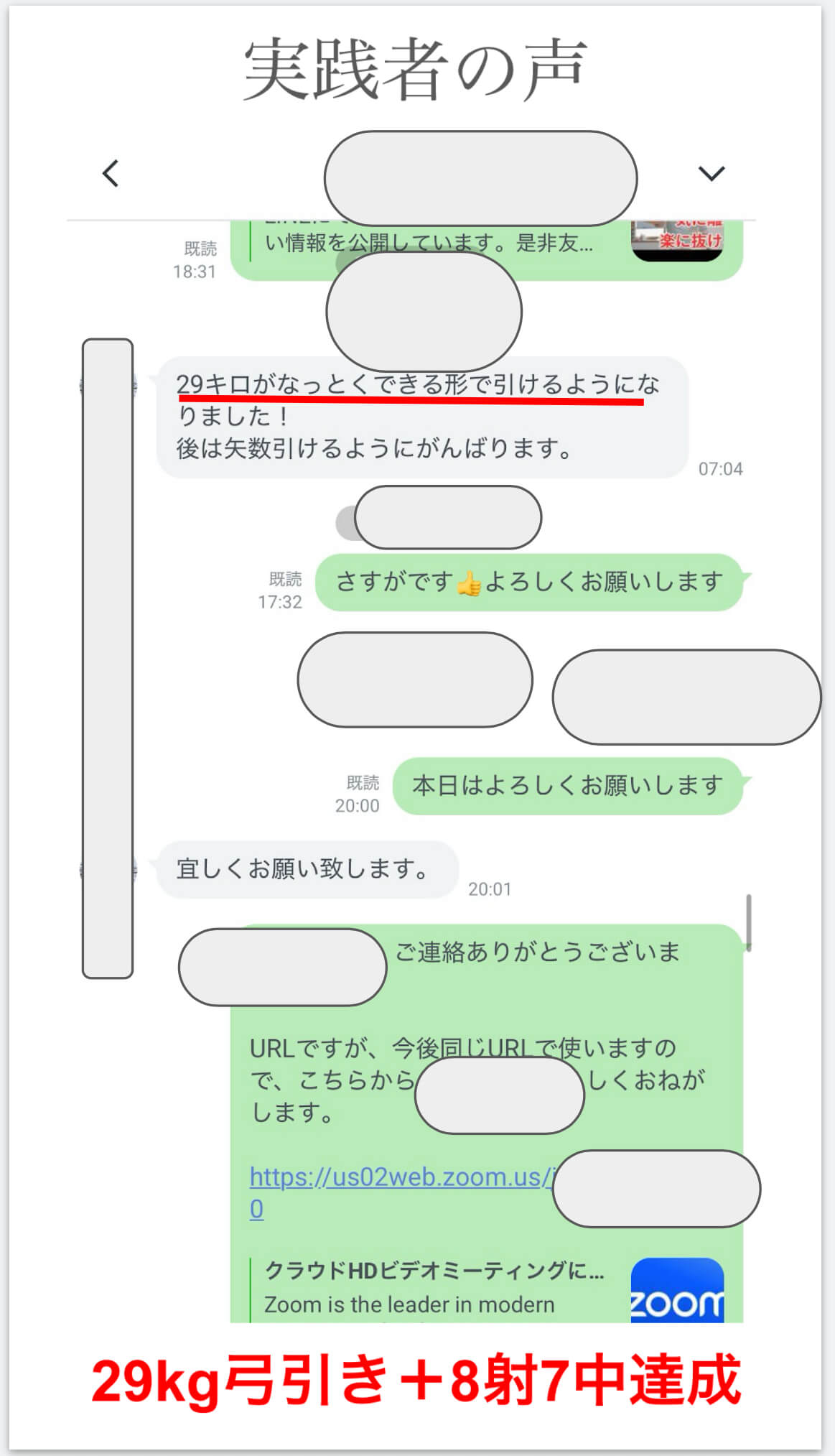This screenshot has width=835, height=1456.
Task: Tap the back arrow in chat header
Action: [111, 173]
